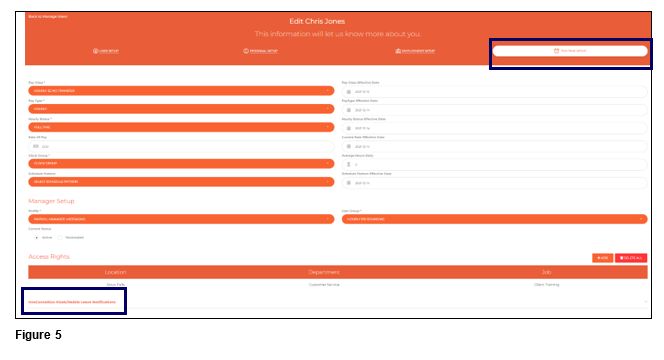The width and height of the screenshot is (664, 360).
Task: Click calendar icon in Pay Type Effective Date
Action: (x=349, y=110)
